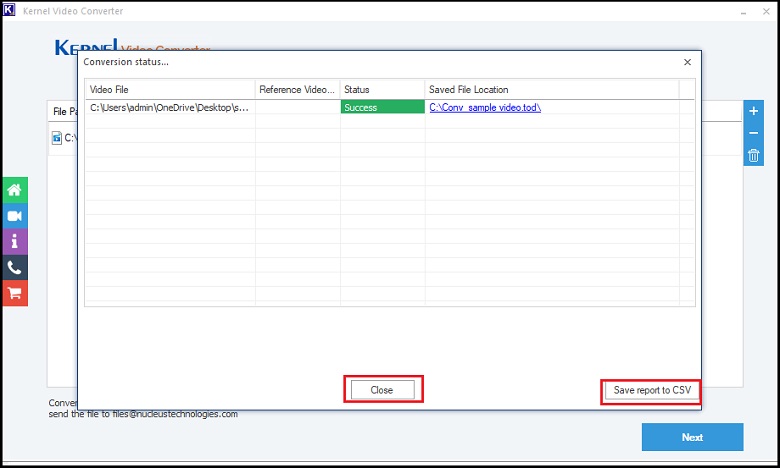Open the shopping cart buy icon
Screen dimensions: 780x468
14,293
